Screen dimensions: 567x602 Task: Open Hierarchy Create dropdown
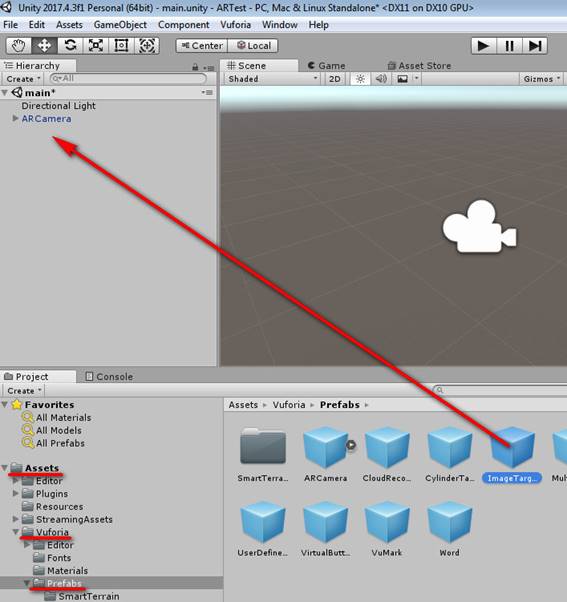[23, 79]
